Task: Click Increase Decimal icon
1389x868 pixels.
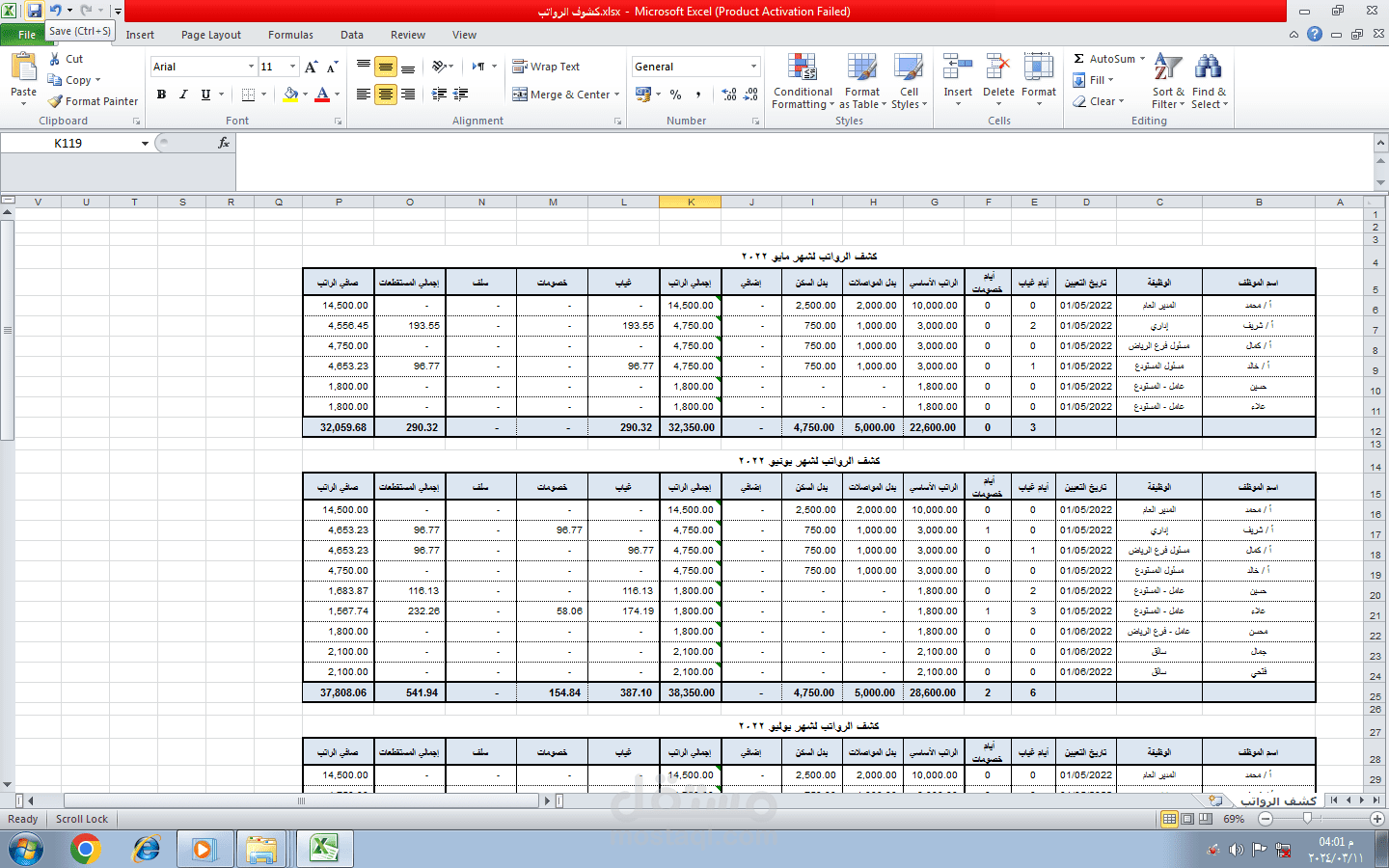Action: (729, 95)
